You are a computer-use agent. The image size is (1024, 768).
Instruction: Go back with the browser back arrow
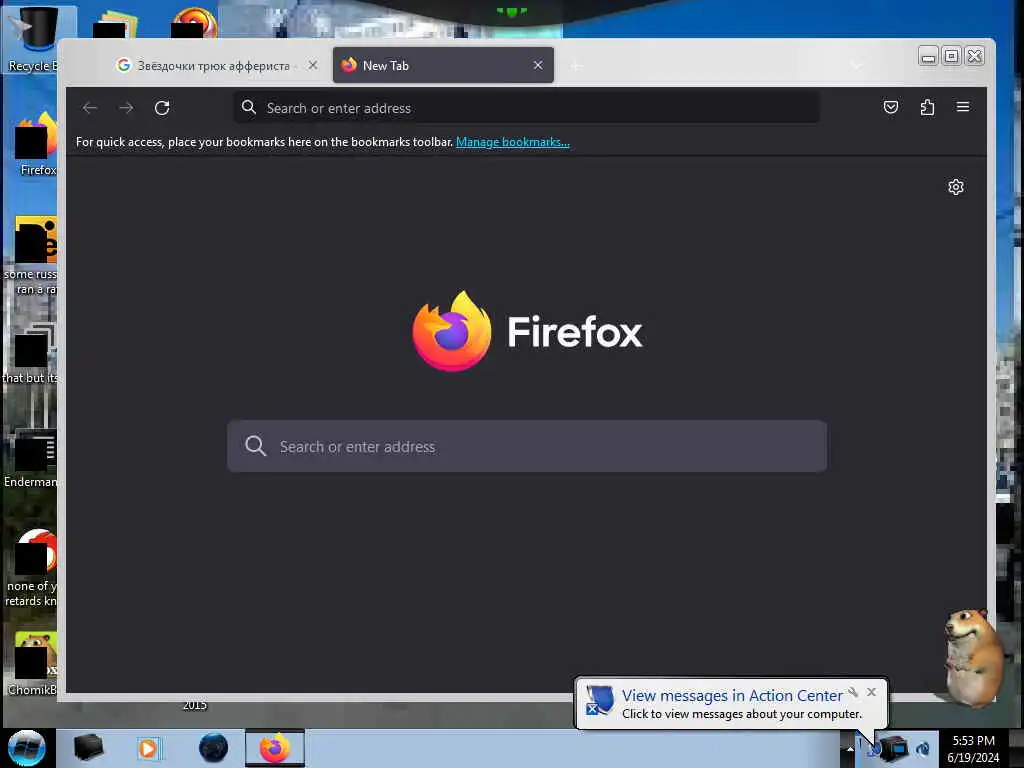pos(90,108)
